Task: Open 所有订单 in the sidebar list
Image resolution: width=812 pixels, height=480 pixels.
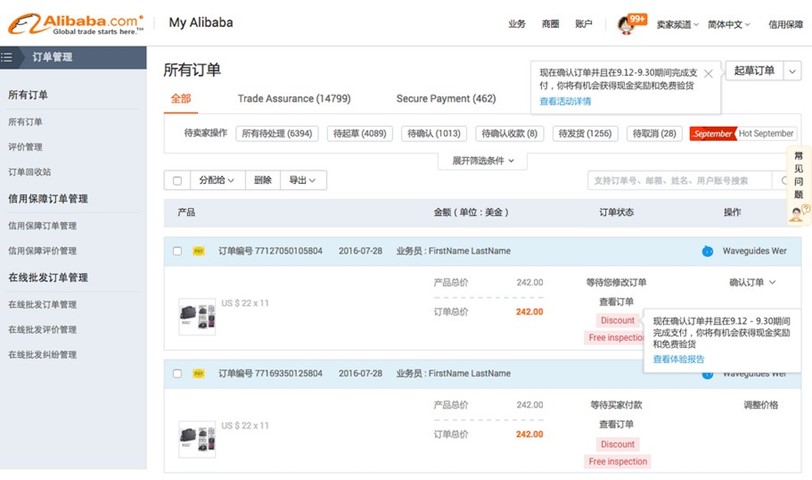Action: point(25,122)
